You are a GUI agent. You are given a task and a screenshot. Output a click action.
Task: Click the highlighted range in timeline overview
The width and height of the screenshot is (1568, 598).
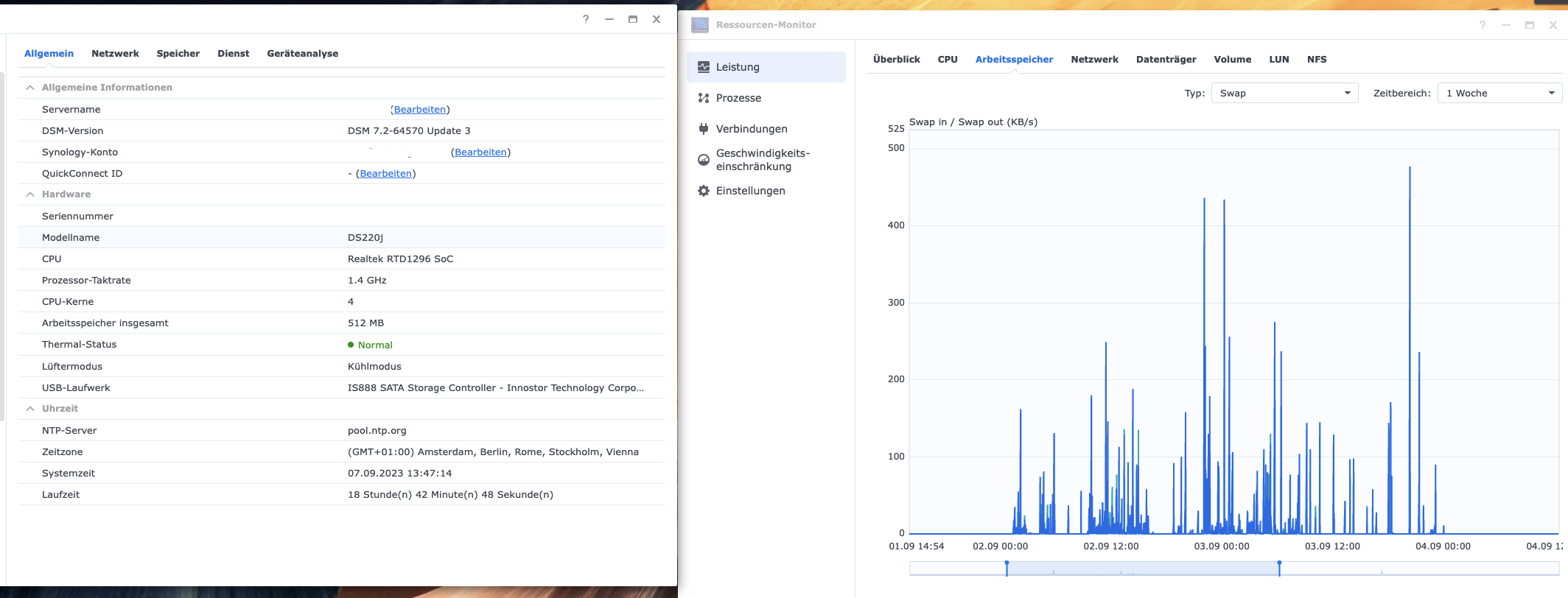[1143, 569]
